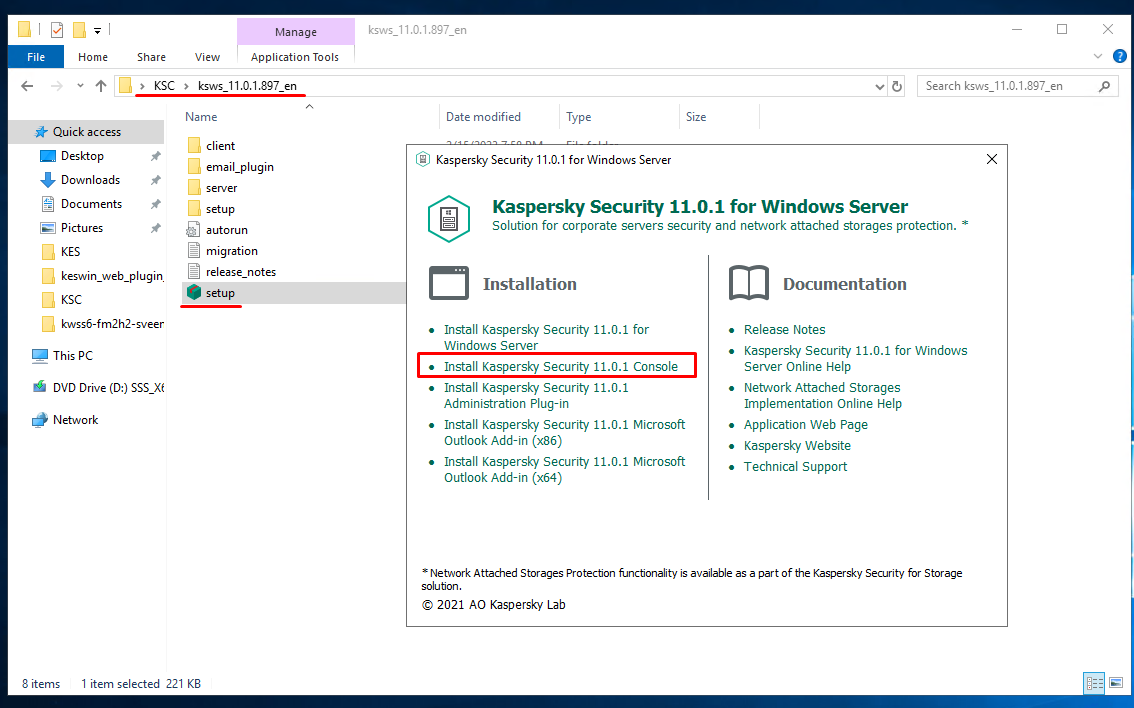
Task: Switch to the View ribbon tab
Action: point(207,57)
